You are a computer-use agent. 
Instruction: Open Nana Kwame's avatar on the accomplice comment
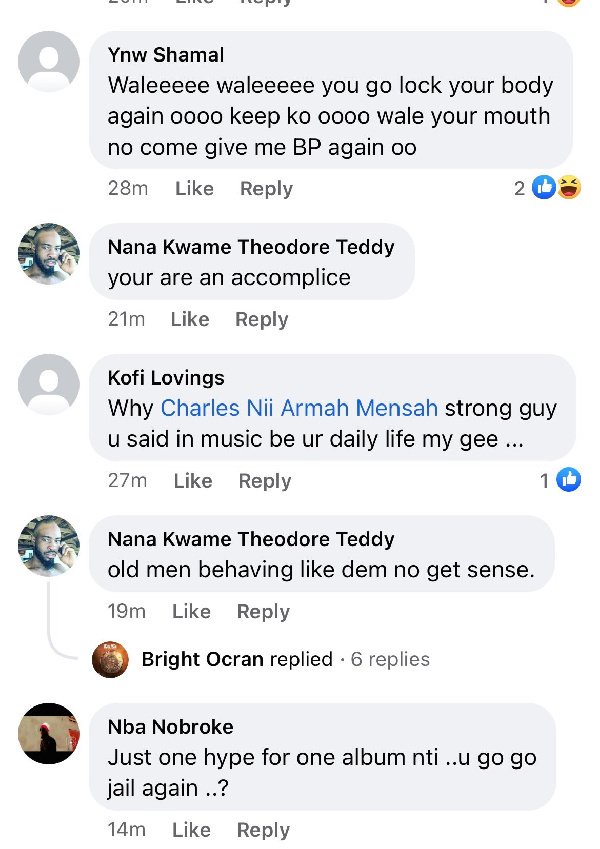point(48,254)
